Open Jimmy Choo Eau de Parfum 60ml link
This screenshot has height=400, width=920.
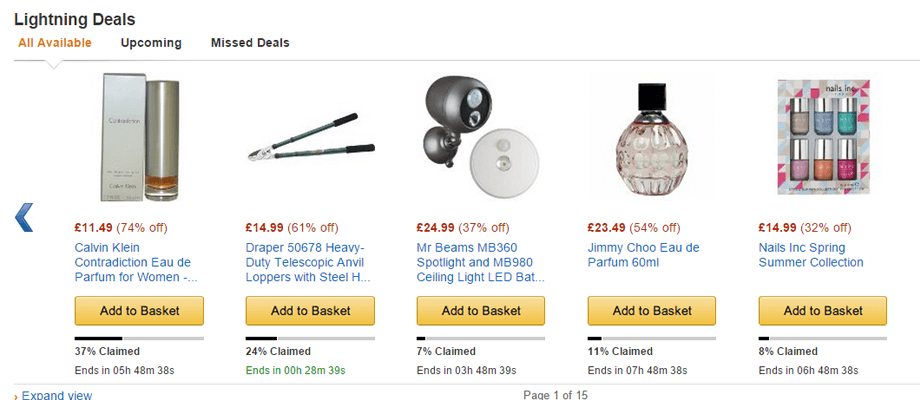644,255
